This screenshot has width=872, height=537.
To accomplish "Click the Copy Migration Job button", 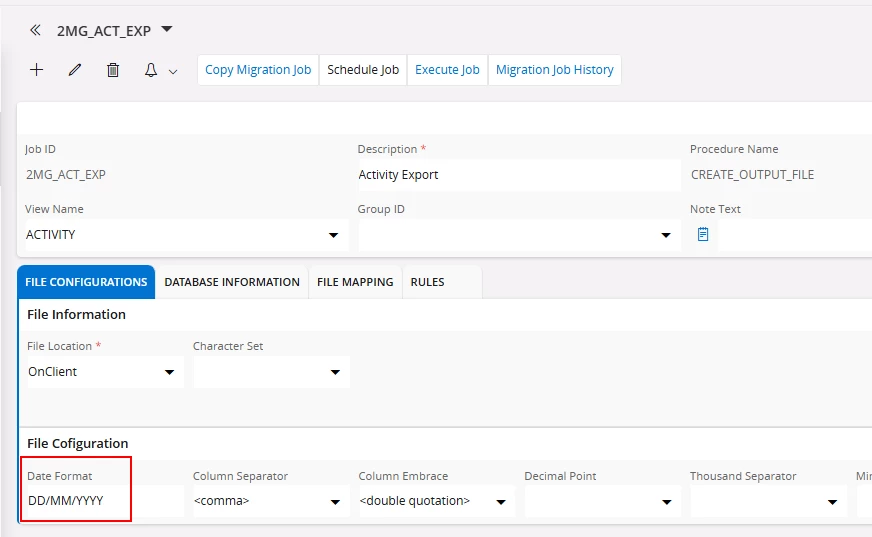I will 258,70.
